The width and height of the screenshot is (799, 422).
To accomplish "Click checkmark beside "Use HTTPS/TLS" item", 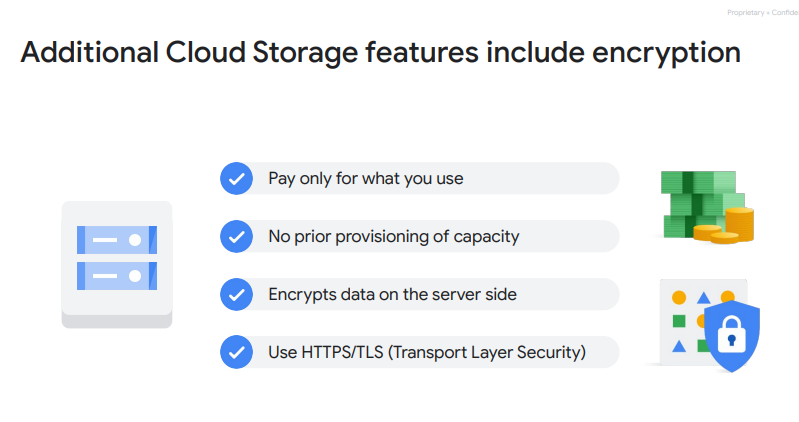I will (235, 352).
